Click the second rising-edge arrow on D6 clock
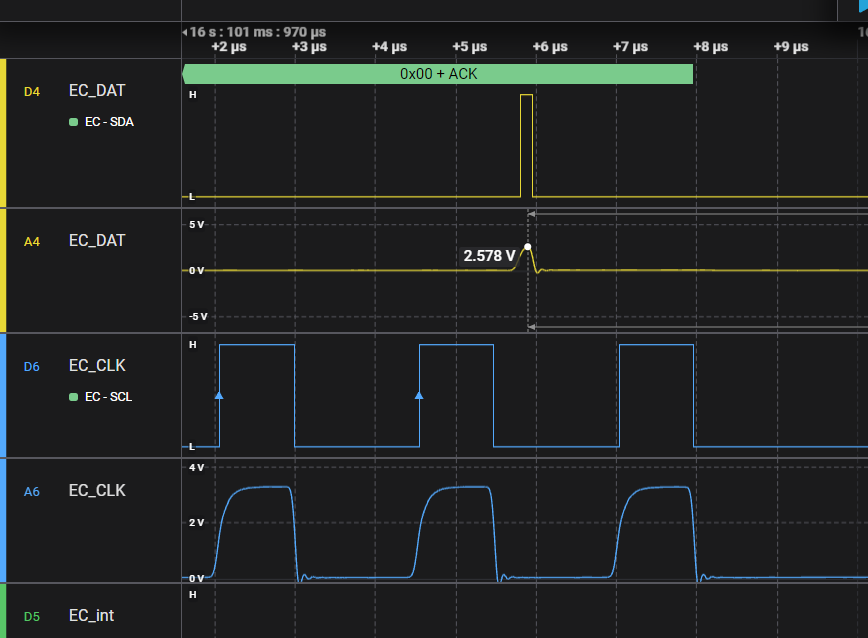Viewport: 868px width, 638px height. coord(419,396)
